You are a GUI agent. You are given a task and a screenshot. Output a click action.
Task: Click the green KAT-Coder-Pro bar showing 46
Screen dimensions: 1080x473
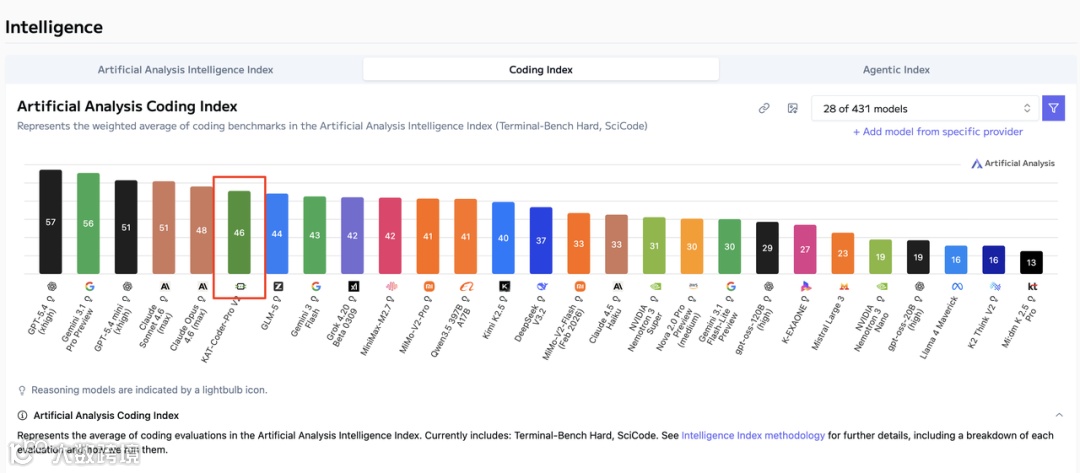(x=240, y=232)
